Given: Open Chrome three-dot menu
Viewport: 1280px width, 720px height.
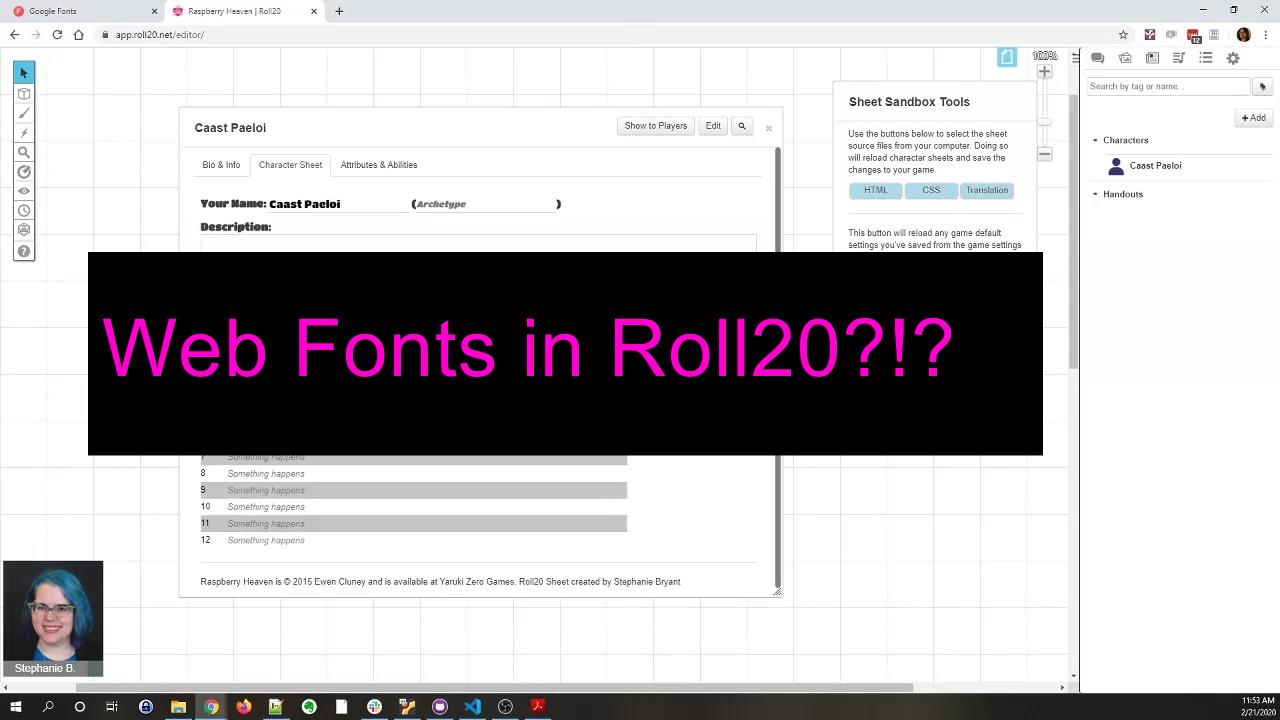Looking at the screenshot, I should point(1264,35).
